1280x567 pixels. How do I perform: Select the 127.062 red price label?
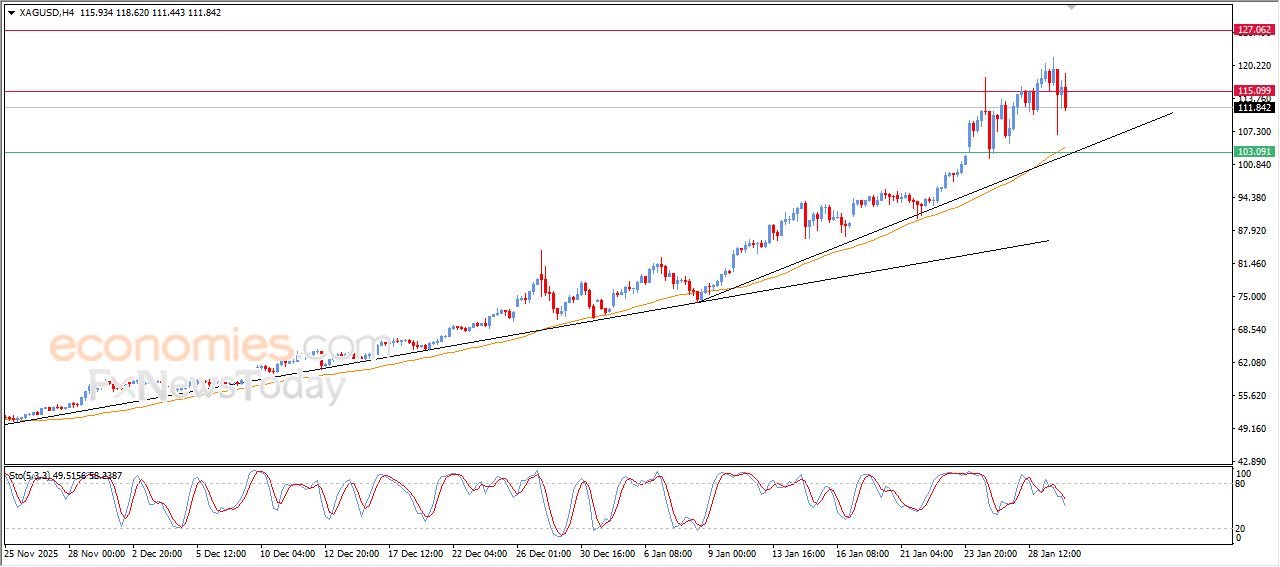click(1254, 30)
